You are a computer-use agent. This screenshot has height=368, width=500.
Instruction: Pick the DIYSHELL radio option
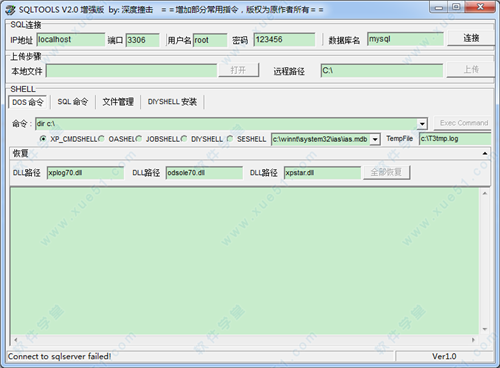(x=184, y=139)
